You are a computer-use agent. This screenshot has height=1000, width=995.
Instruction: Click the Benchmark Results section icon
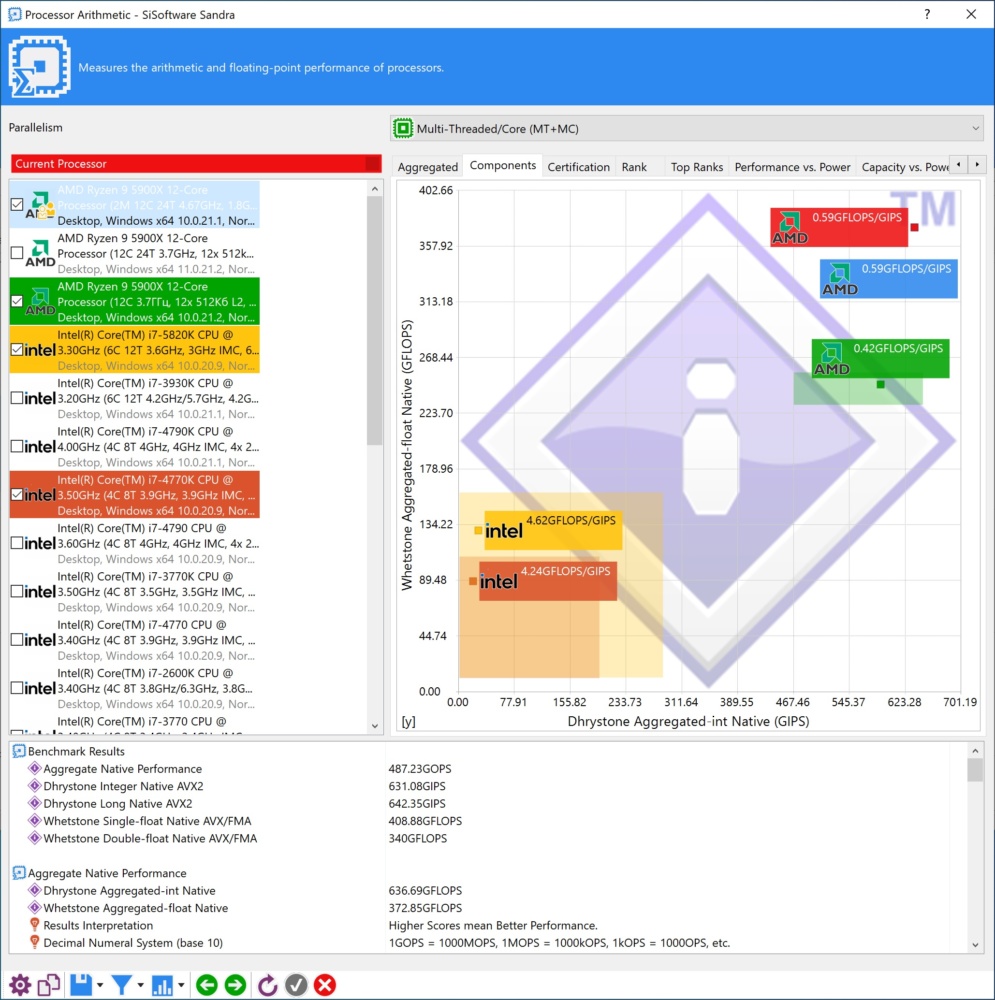(19, 751)
